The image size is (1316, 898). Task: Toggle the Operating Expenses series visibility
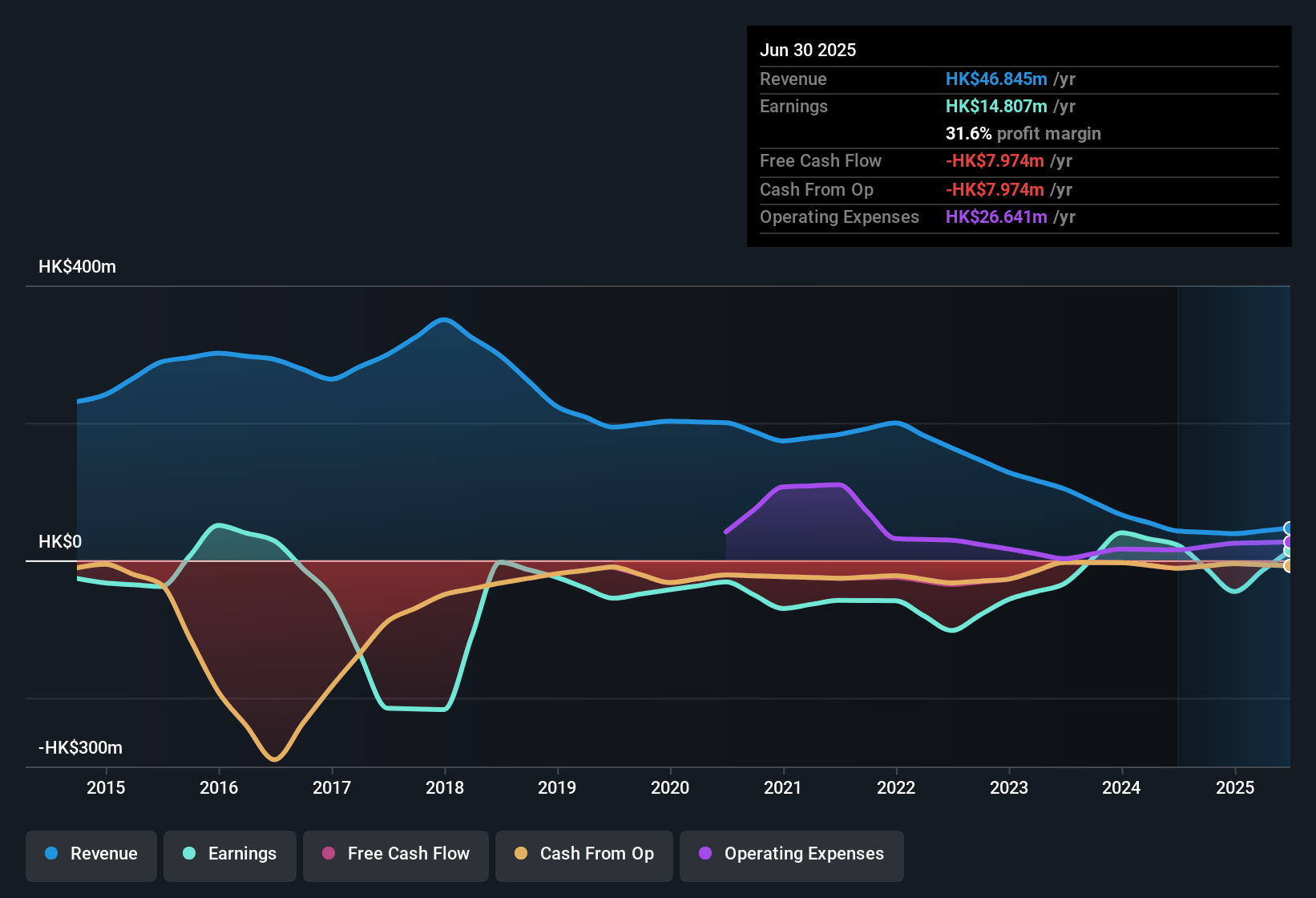(791, 854)
